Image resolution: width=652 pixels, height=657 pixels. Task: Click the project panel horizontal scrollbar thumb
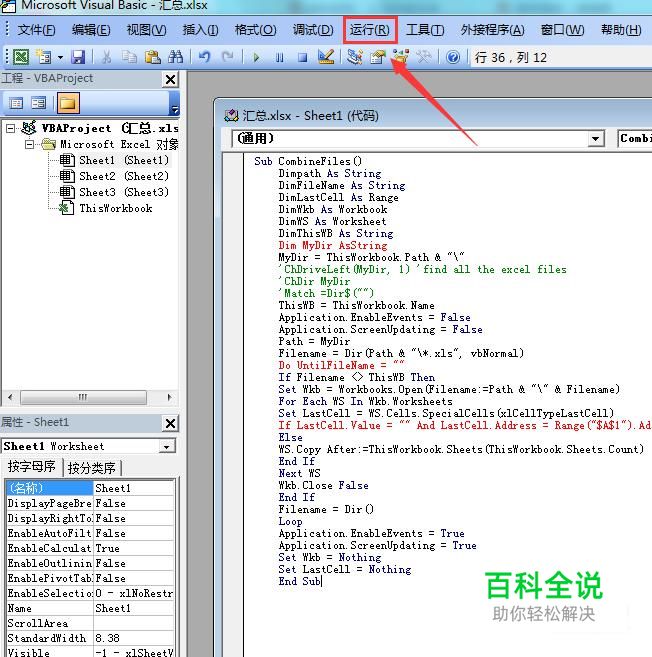pos(83,397)
